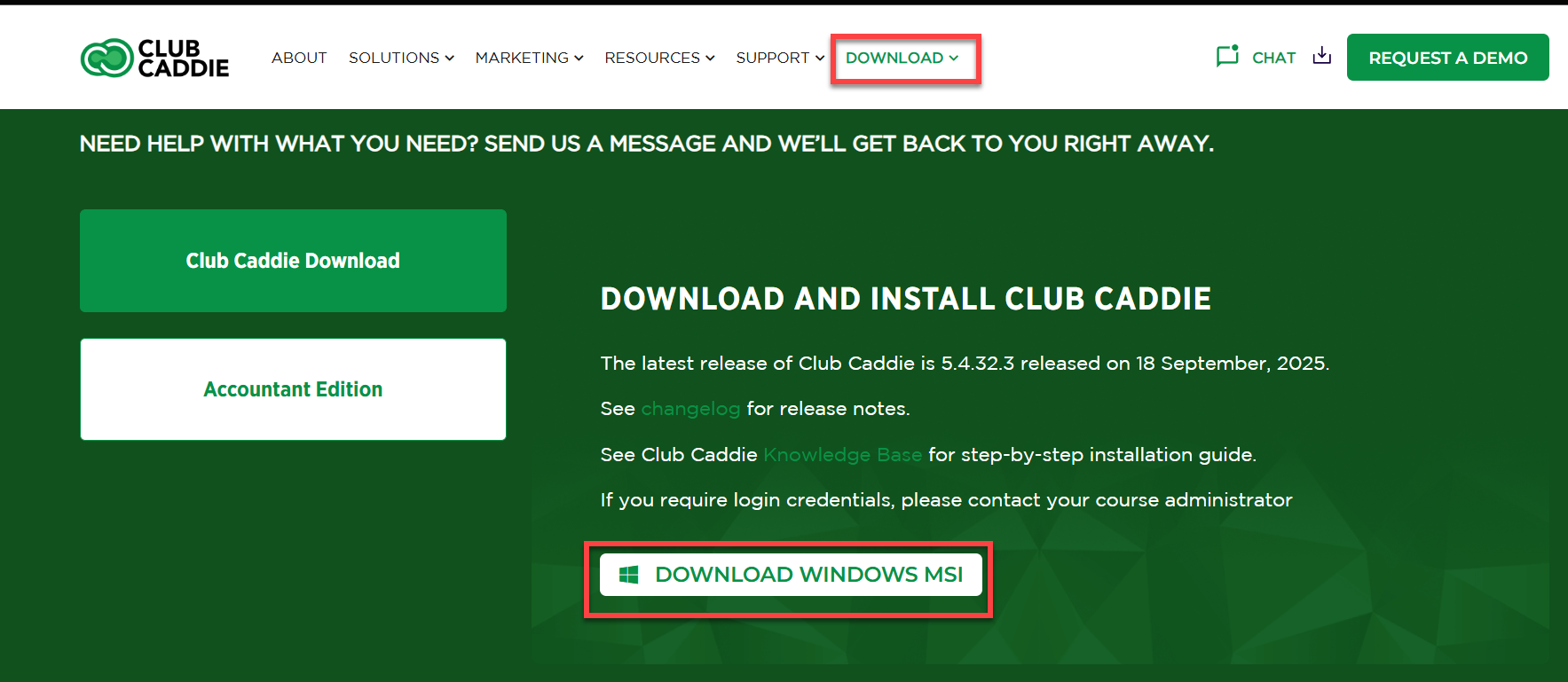This screenshot has width=1568, height=682.
Task: Click the download tray icon beside CHAT
Action: [1321, 56]
